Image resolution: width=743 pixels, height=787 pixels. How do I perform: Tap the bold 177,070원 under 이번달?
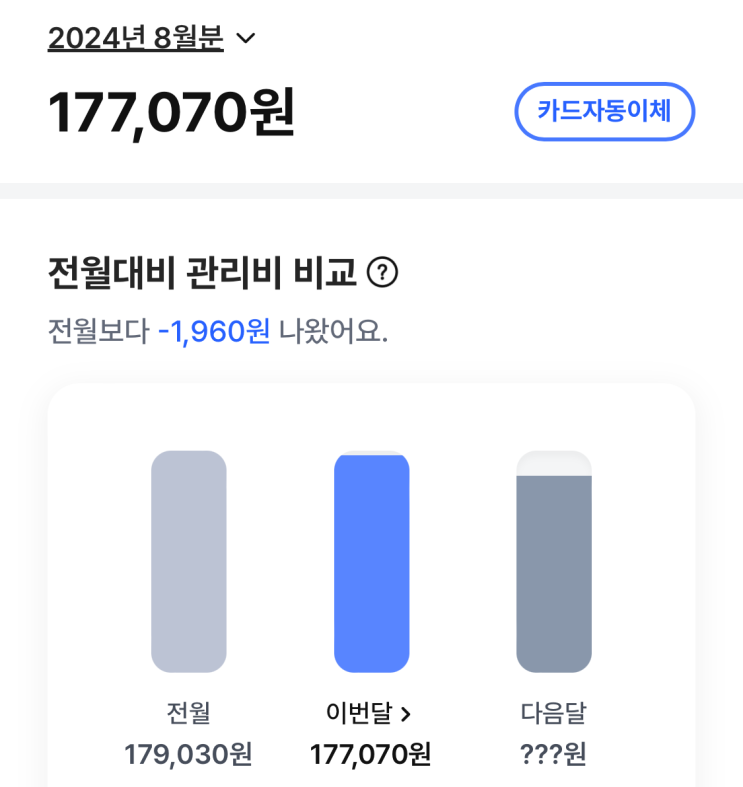370,754
